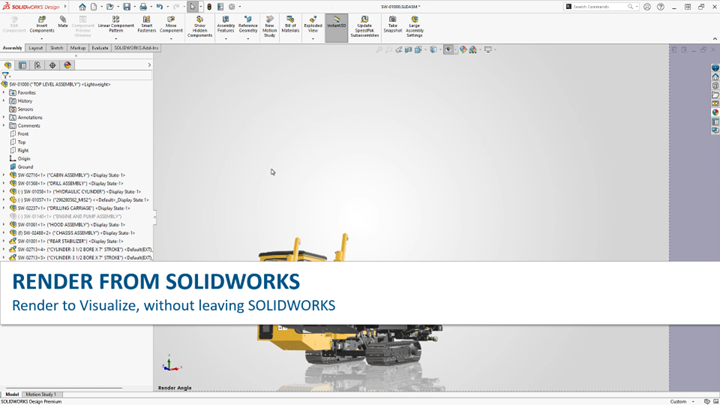Image resolution: width=720 pixels, height=405 pixels.
Task: Click the Save icon in the title toolbar
Action: (x=127, y=7)
